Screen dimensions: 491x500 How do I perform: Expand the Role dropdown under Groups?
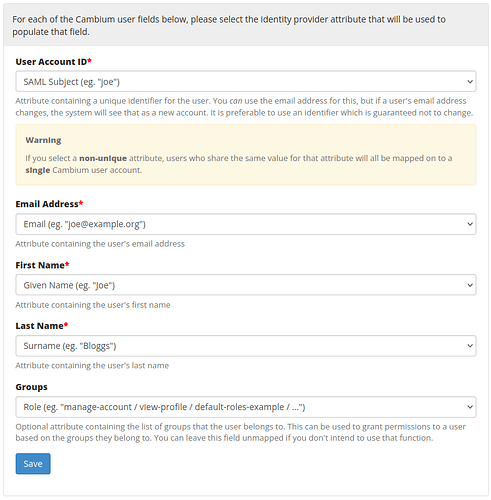coord(246,407)
